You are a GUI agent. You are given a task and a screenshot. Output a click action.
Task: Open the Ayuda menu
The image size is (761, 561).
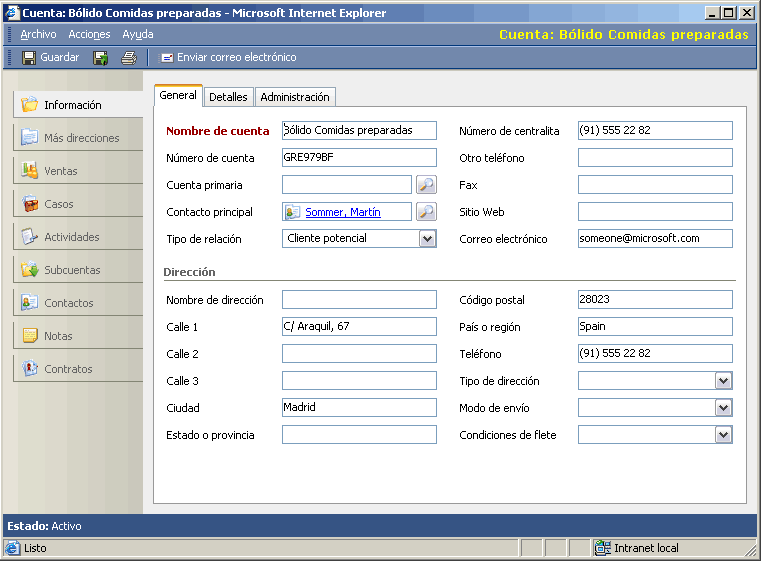click(138, 34)
